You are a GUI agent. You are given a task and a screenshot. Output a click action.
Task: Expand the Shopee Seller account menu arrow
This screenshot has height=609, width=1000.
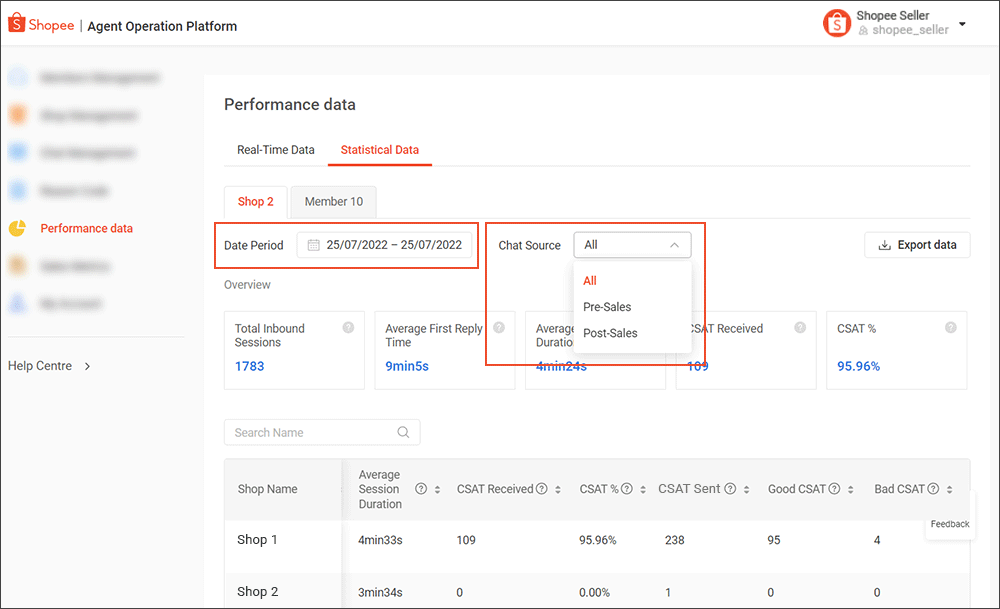tap(961, 22)
